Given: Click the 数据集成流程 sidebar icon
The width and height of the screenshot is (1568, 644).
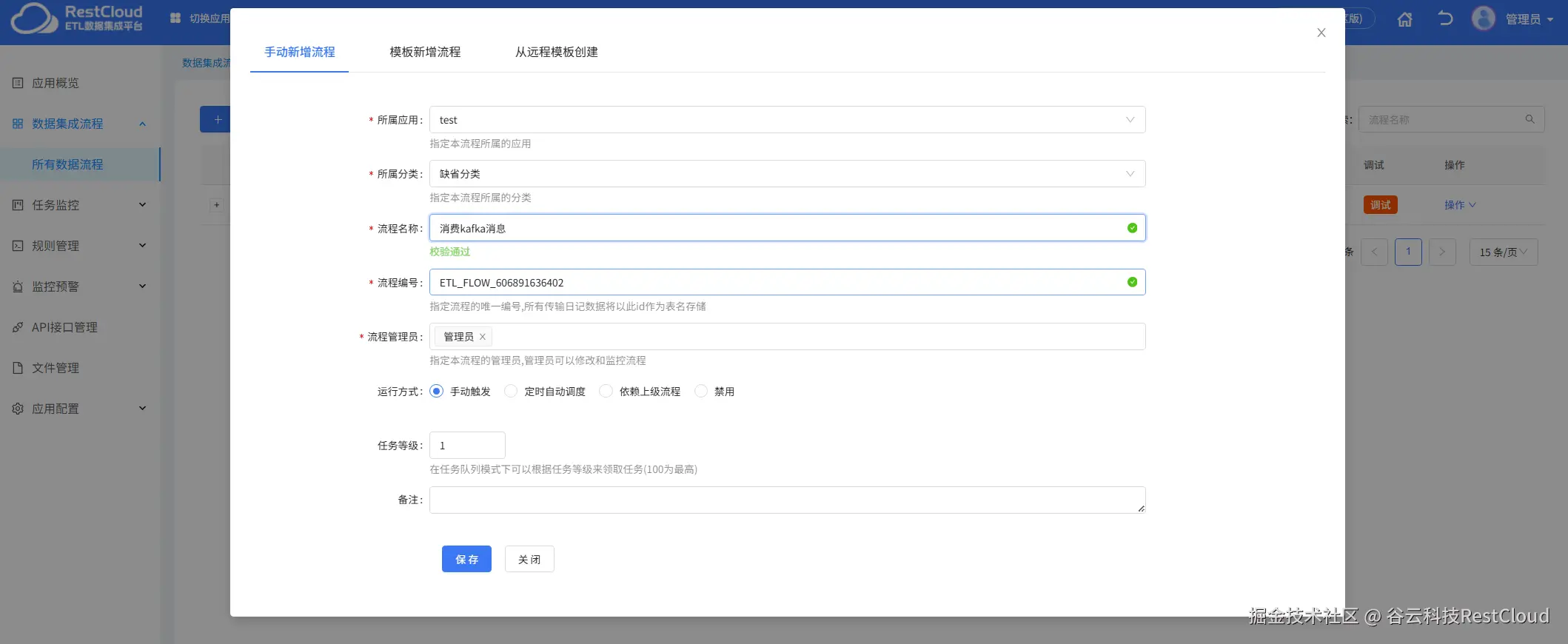Looking at the screenshot, I should pyautogui.click(x=18, y=124).
